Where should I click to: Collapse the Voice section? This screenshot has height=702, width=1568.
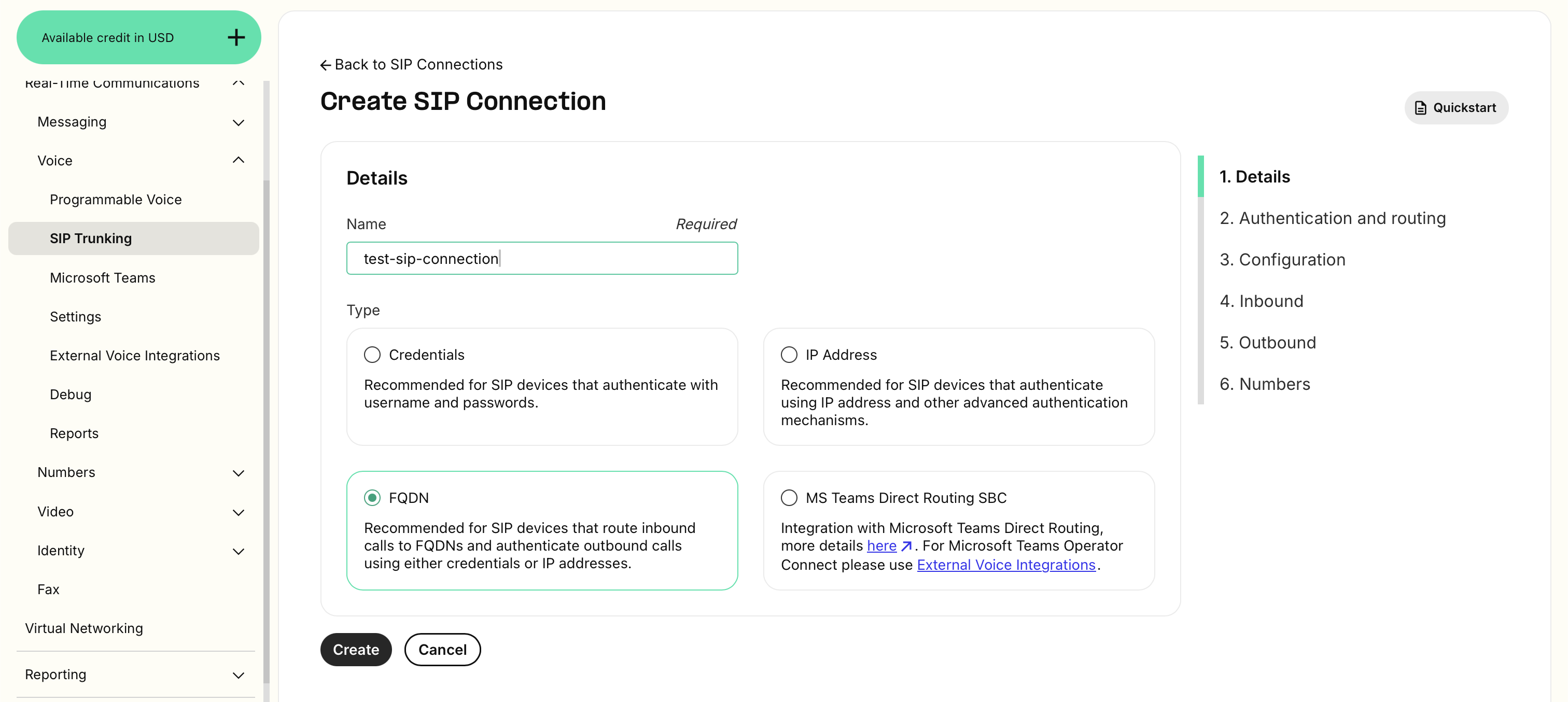pyautogui.click(x=239, y=161)
